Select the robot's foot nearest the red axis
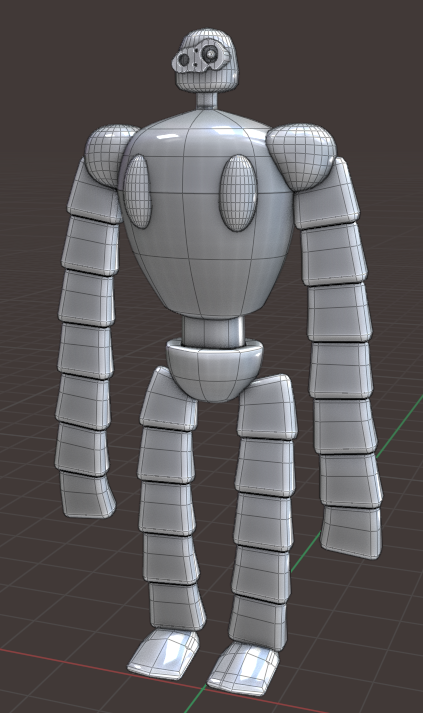The image size is (423, 713). (x=163, y=652)
